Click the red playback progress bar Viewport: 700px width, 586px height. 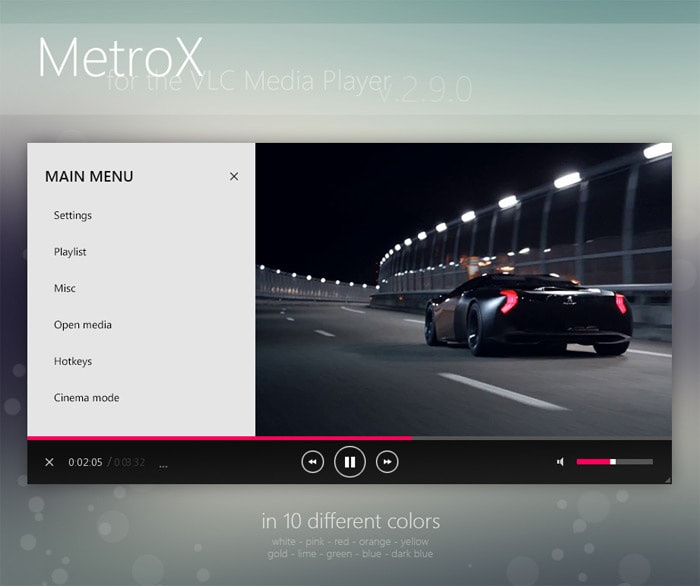[x=220, y=438]
